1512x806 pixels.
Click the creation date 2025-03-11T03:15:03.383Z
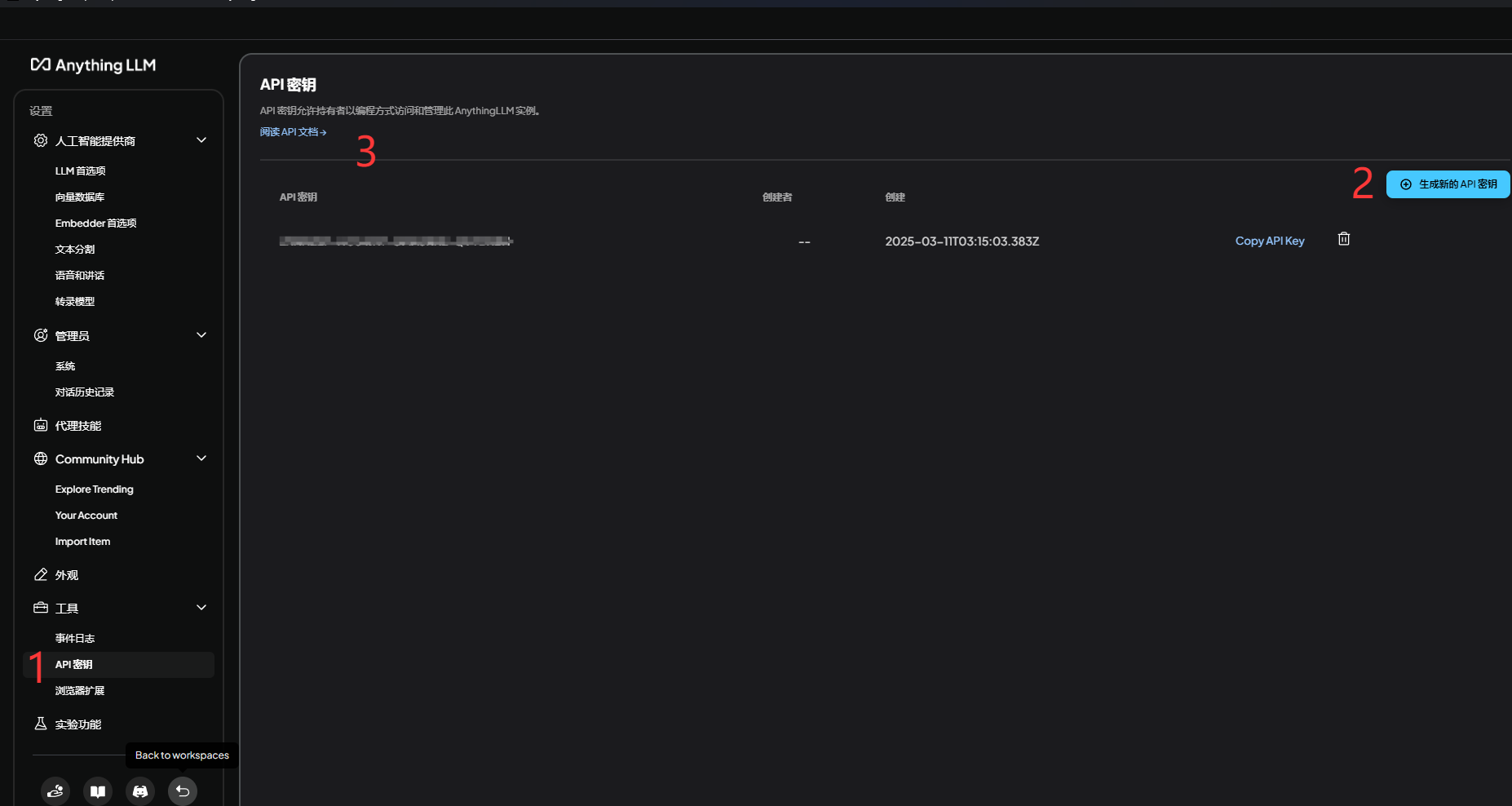coord(962,241)
